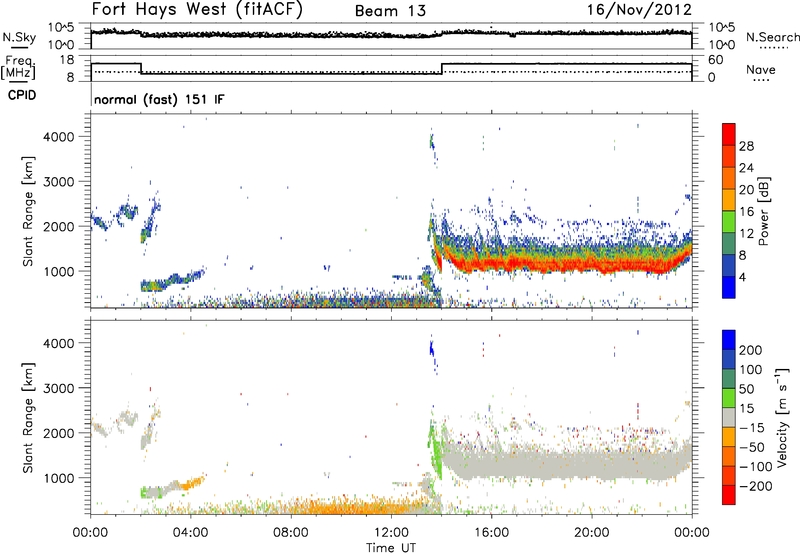Click the 'Fort Hays West (fitACF)' title
Image resolution: width=800 pixels, height=554 pixels.
click(x=197, y=9)
